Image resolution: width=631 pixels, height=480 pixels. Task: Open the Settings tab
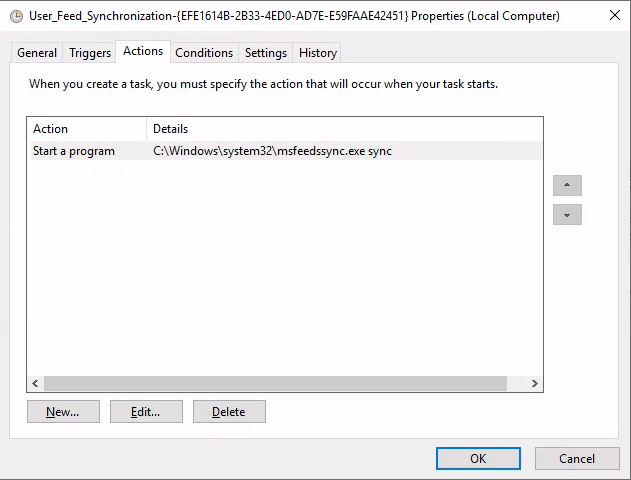tap(266, 53)
